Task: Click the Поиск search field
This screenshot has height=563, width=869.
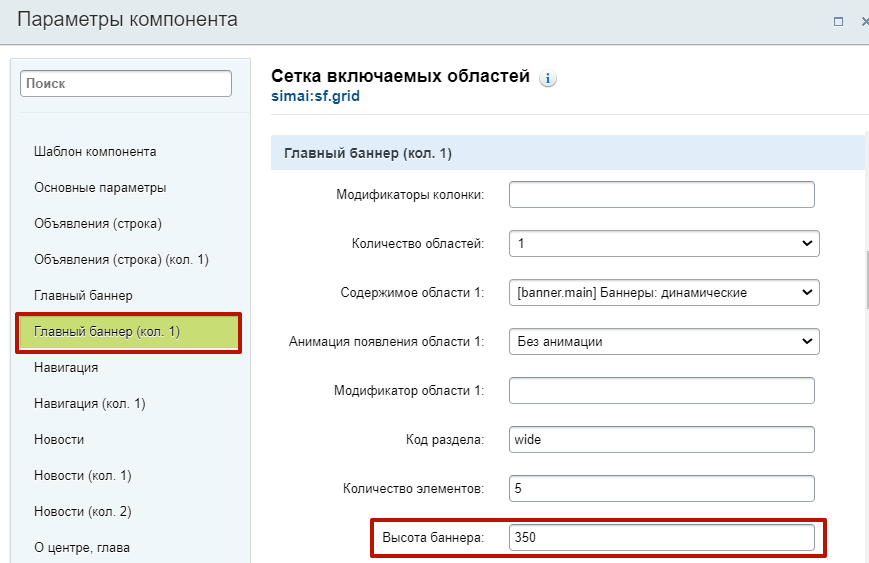Action: tap(126, 85)
